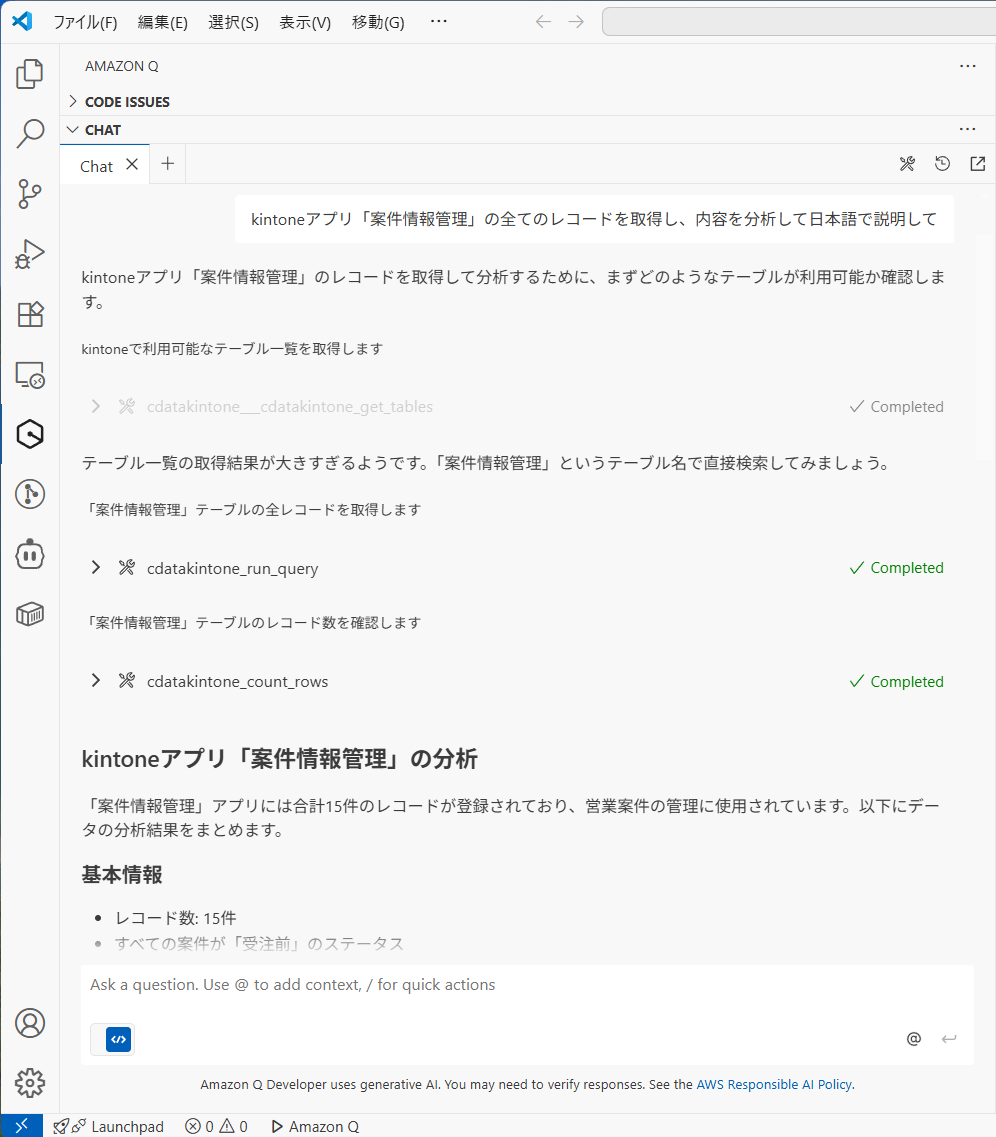Open the robot-face chat icon view
This screenshot has height=1137, width=996.
click(x=30, y=555)
